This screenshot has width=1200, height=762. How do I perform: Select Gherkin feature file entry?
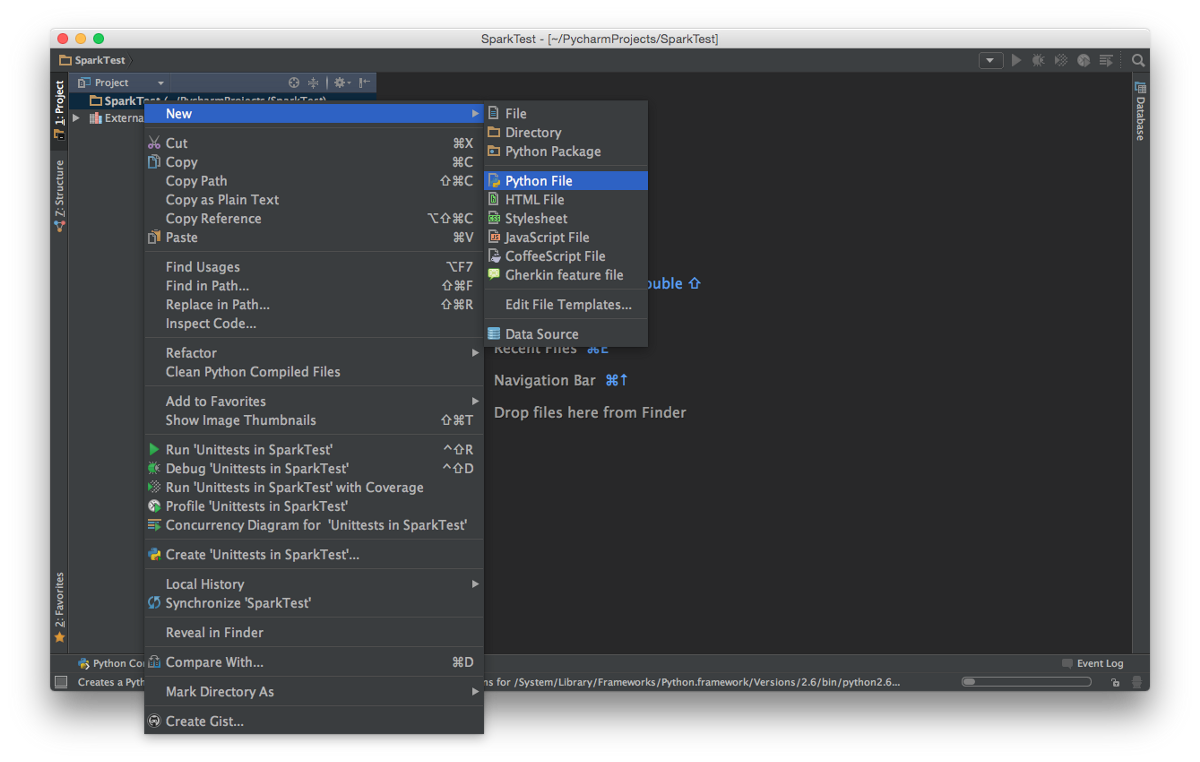pos(567,275)
